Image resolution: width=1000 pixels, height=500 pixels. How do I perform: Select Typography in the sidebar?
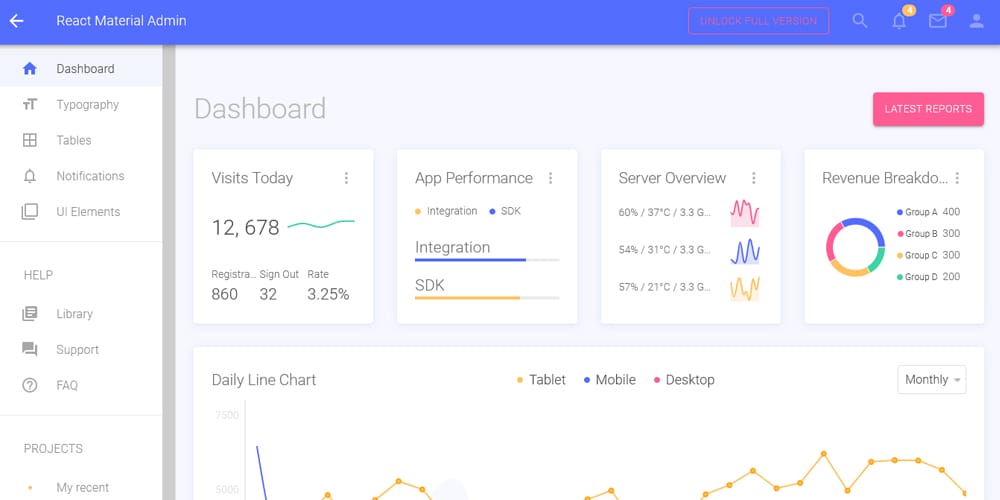coord(81,105)
